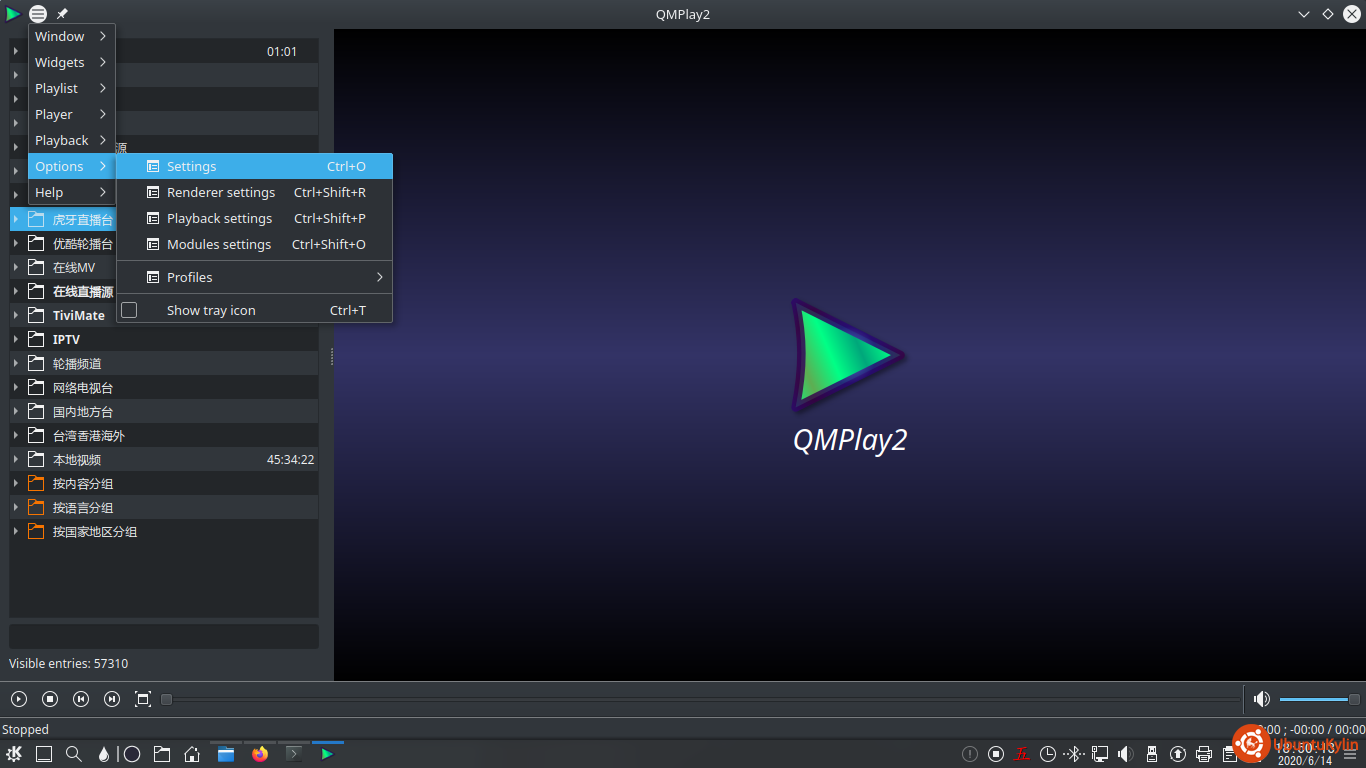Click the 01:01 duration in the top playlist row
This screenshot has width=1366, height=768.
(282, 51)
